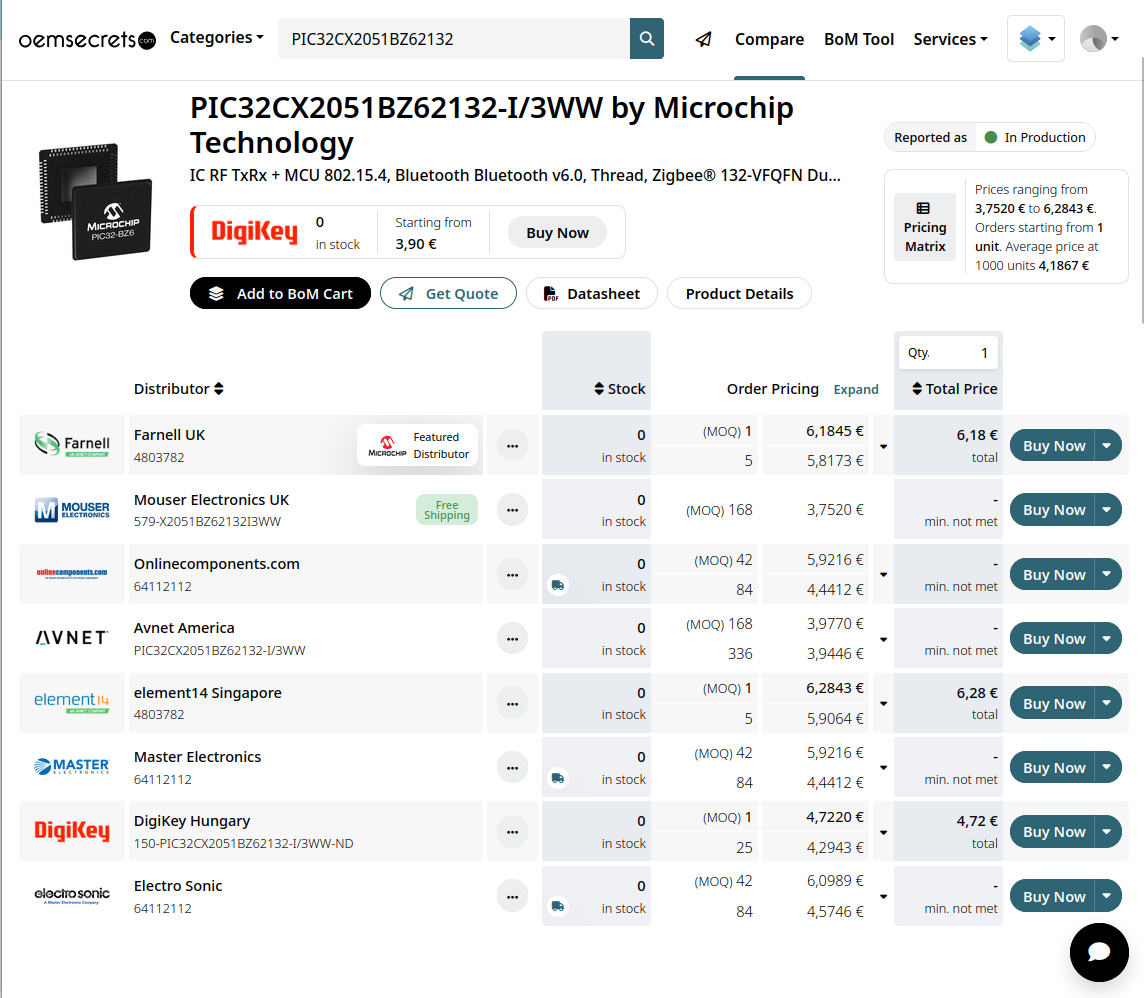Open Buy Now dropdown arrow for Avnet America

[x=1108, y=639]
